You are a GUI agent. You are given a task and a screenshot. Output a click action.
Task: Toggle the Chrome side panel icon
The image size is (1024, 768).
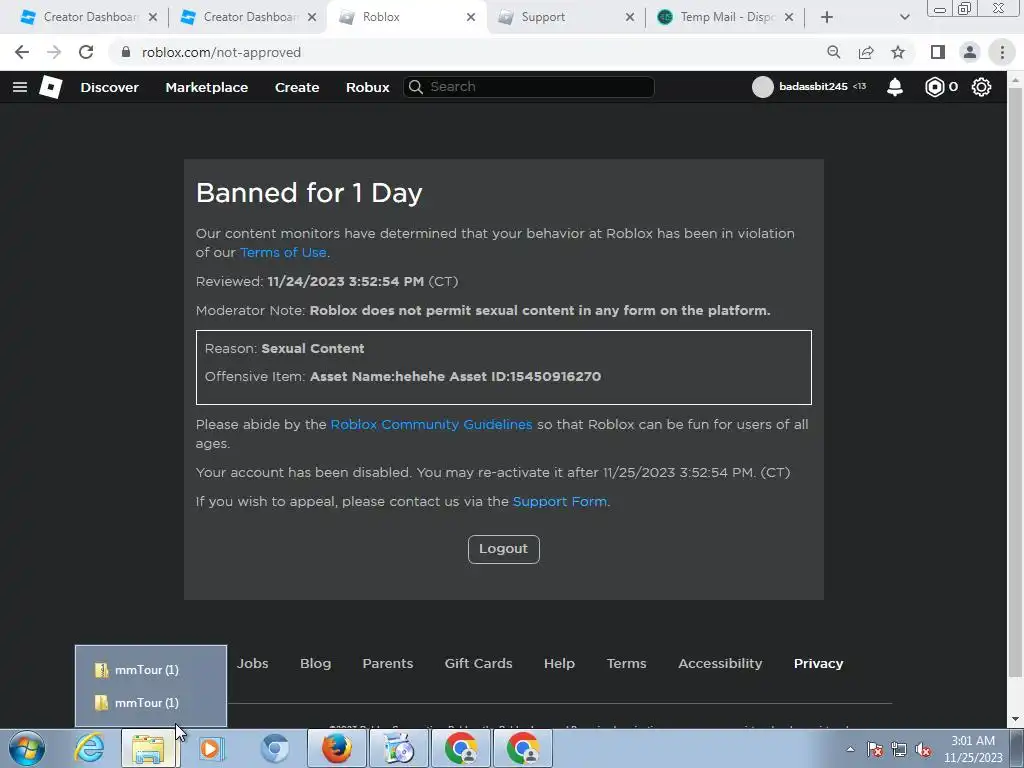[x=938, y=52]
